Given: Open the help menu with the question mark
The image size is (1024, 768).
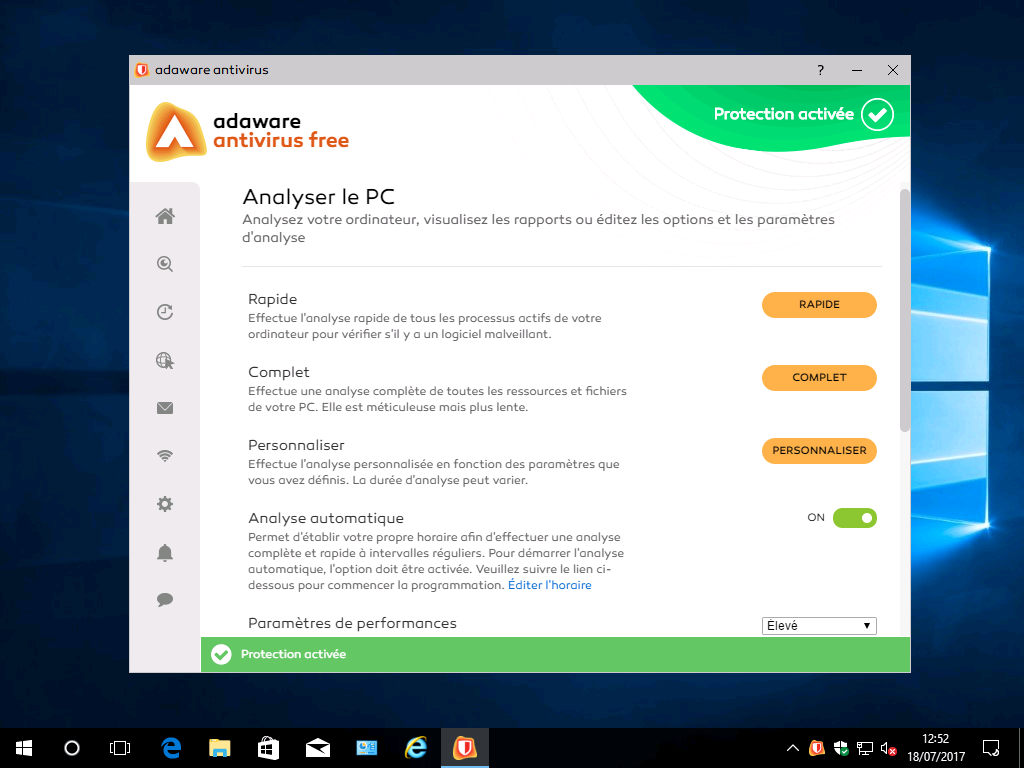Looking at the screenshot, I should 820,70.
